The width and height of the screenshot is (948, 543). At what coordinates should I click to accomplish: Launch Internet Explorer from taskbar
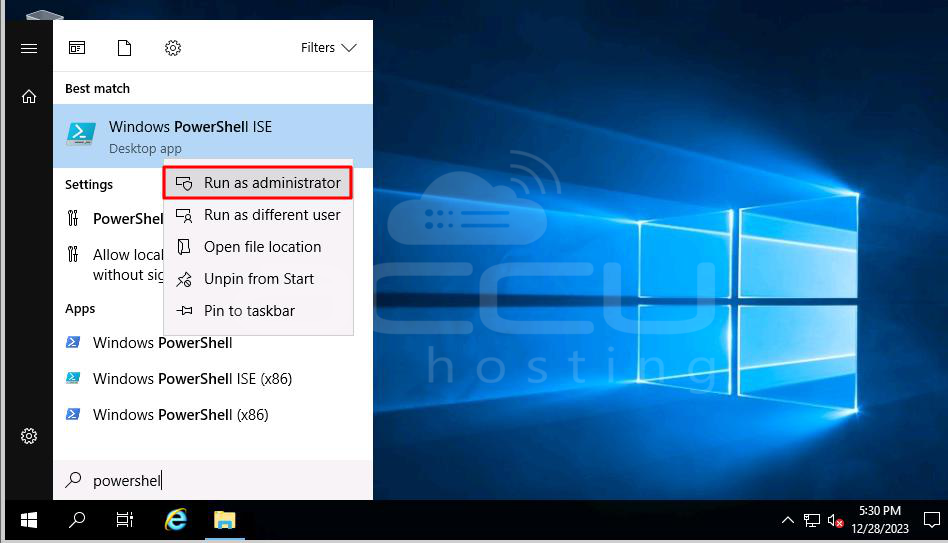[x=176, y=519]
